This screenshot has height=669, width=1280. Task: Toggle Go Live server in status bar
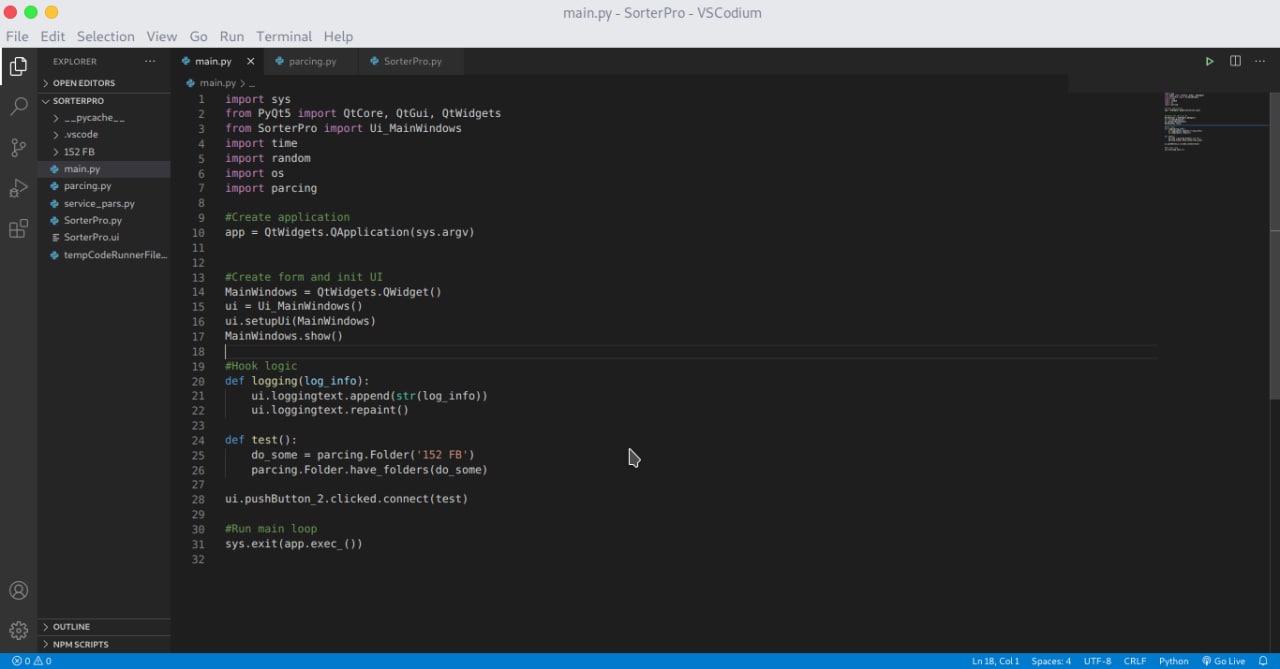pyautogui.click(x=1223, y=661)
